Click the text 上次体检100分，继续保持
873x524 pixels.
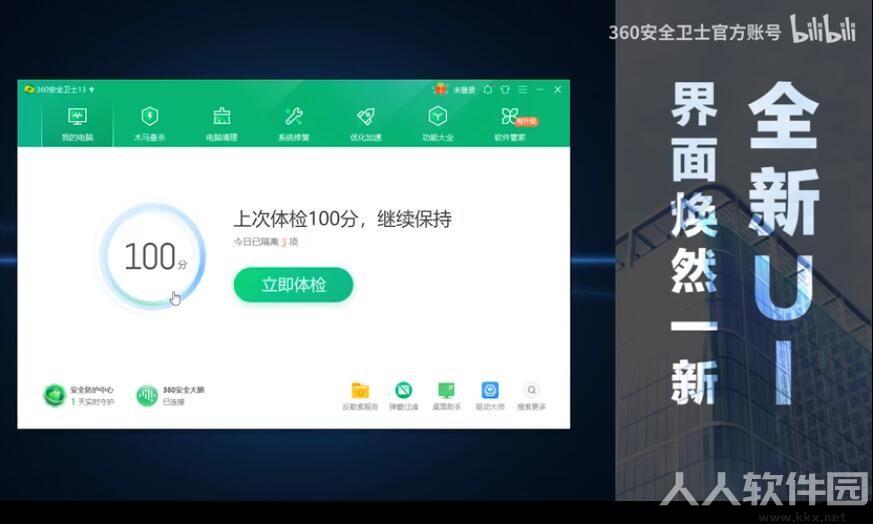pyautogui.click(x=342, y=219)
